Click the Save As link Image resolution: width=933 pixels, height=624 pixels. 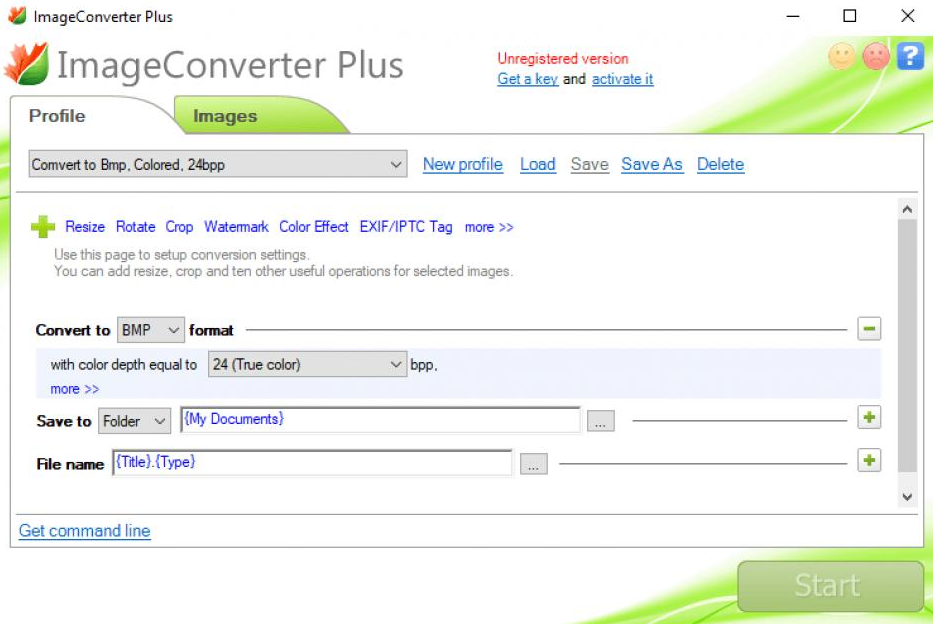(x=652, y=164)
